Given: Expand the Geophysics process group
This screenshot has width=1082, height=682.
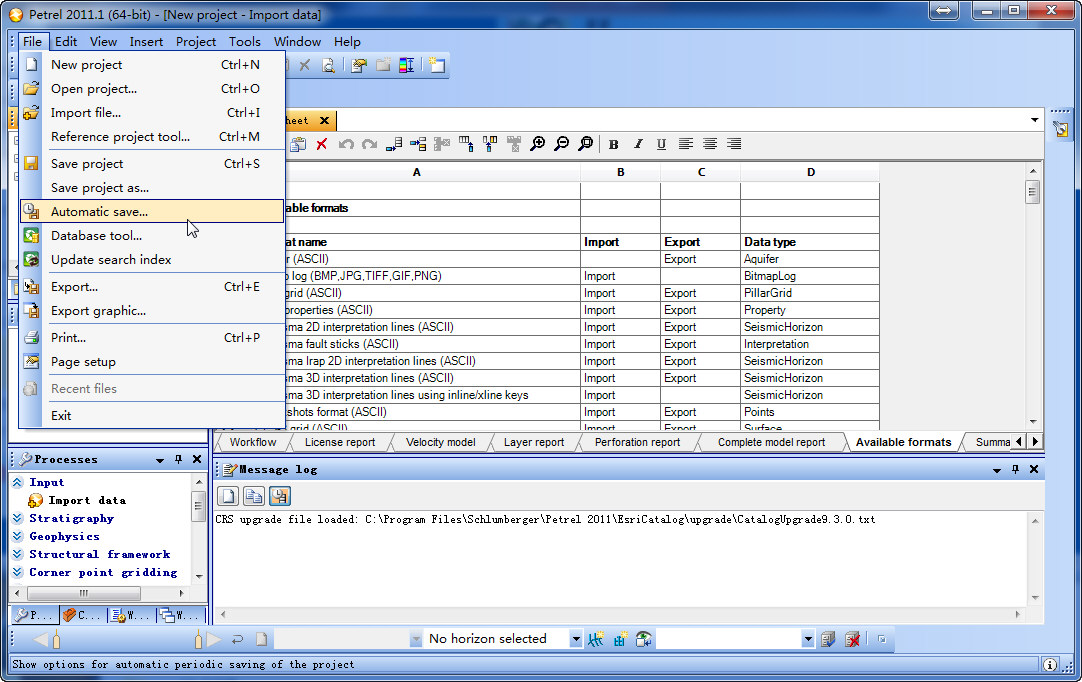Looking at the screenshot, I should coord(18,536).
